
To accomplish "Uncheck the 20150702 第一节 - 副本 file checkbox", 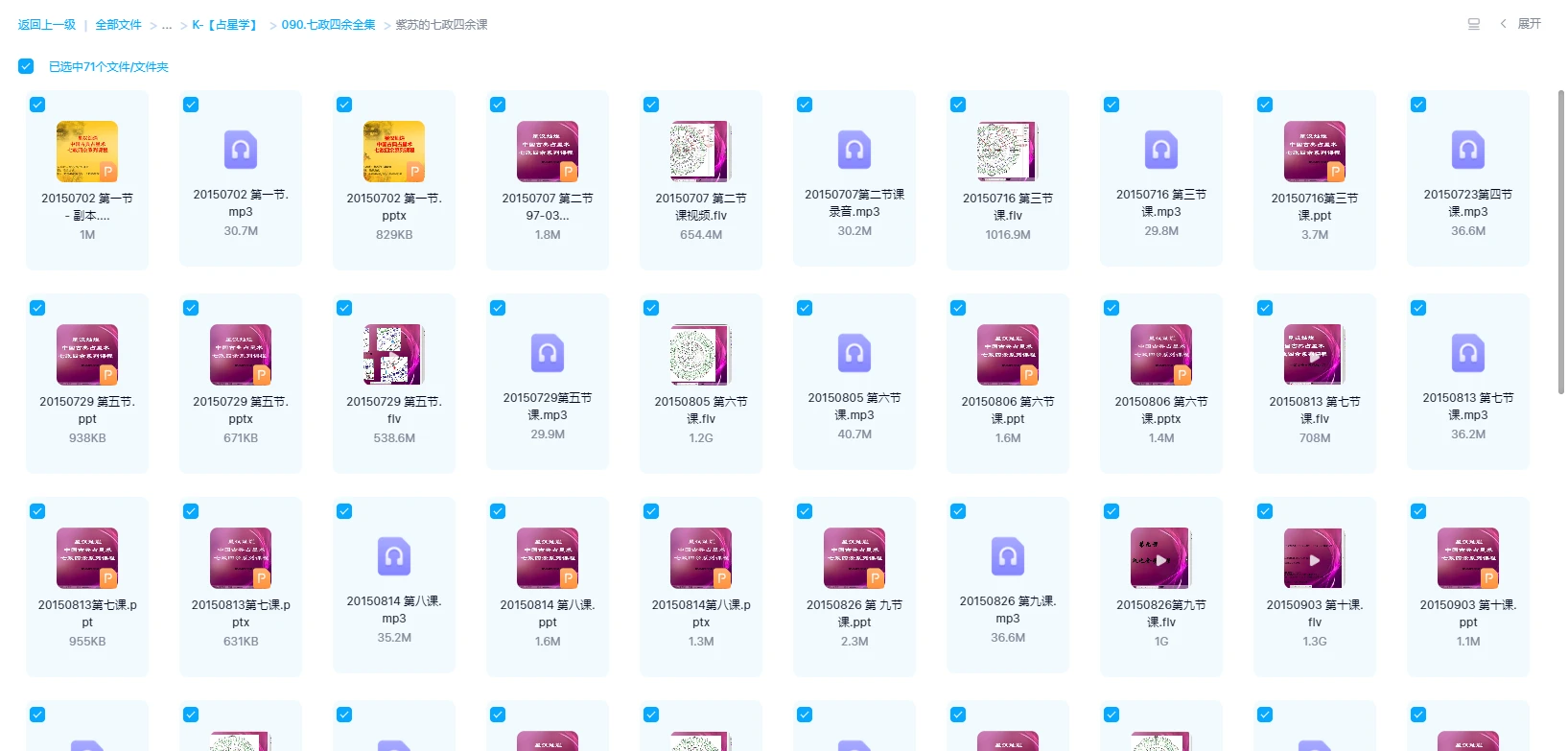I will (x=37, y=105).
